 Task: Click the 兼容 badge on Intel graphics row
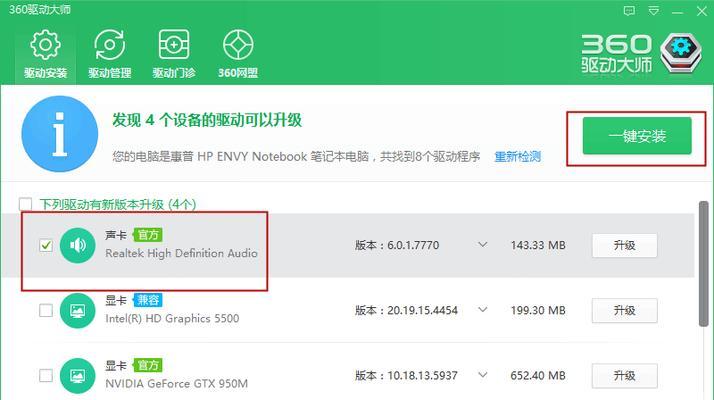148,300
